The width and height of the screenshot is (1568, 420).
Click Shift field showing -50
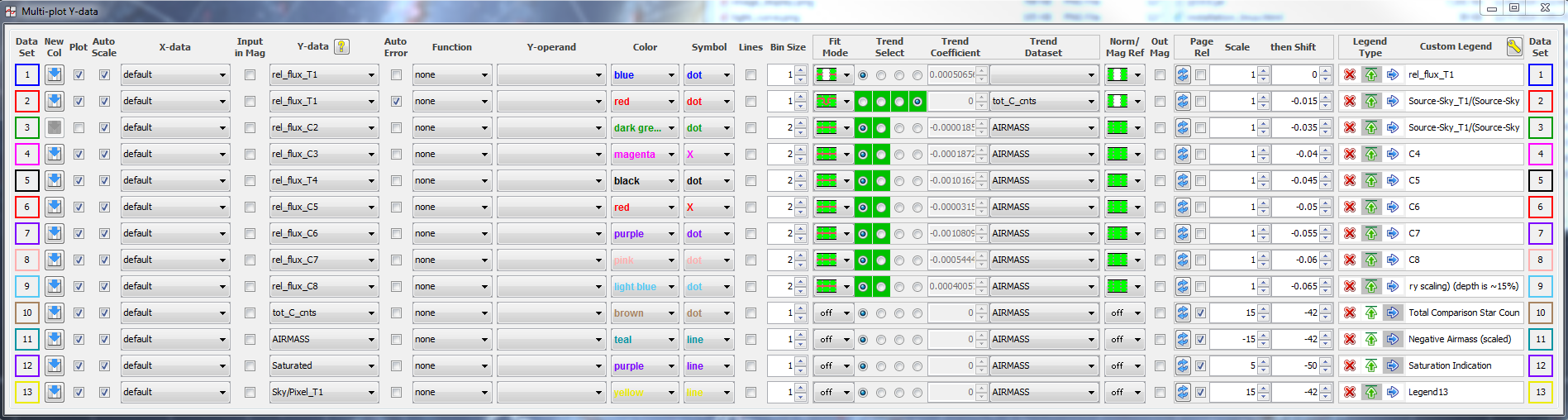[1295, 365]
